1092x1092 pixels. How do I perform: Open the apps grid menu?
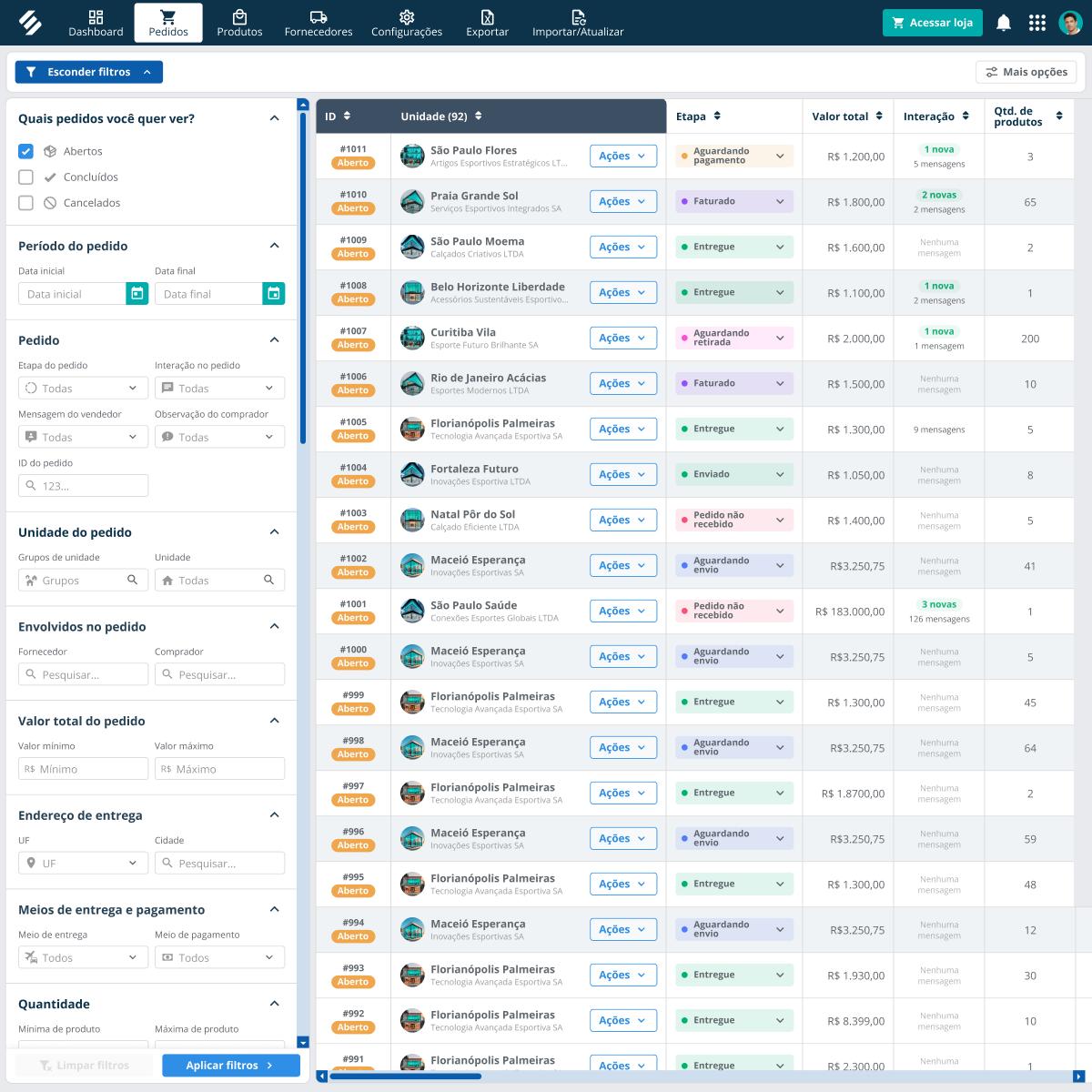point(1037,23)
